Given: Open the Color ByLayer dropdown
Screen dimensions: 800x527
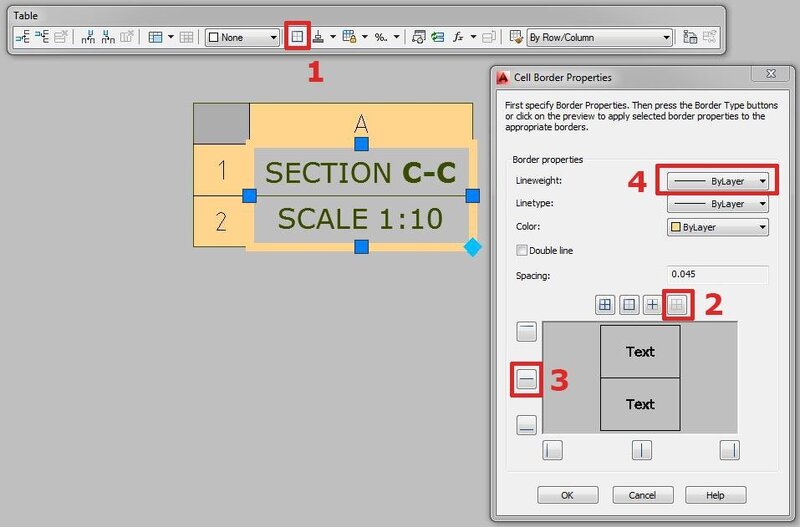Looking at the screenshot, I should pyautogui.click(x=717, y=227).
